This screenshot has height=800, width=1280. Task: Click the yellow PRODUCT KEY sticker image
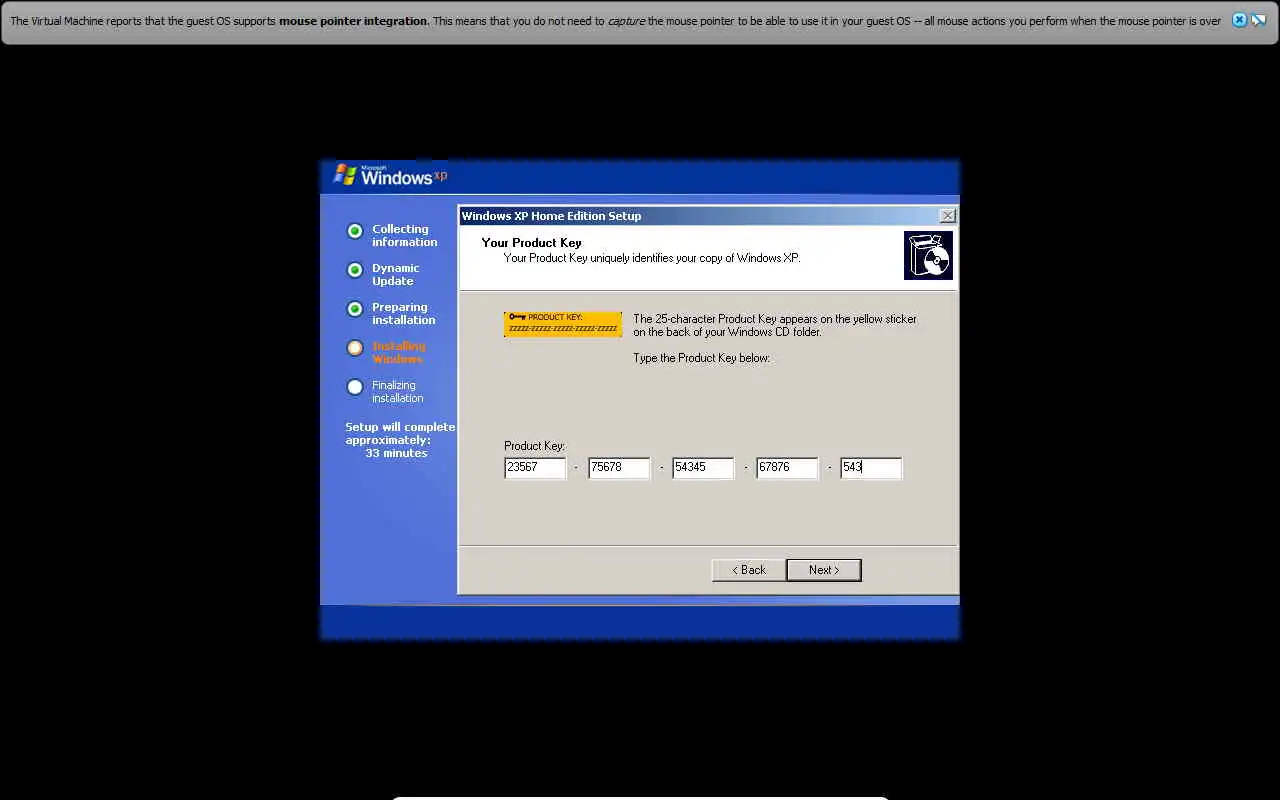[x=563, y=324]
